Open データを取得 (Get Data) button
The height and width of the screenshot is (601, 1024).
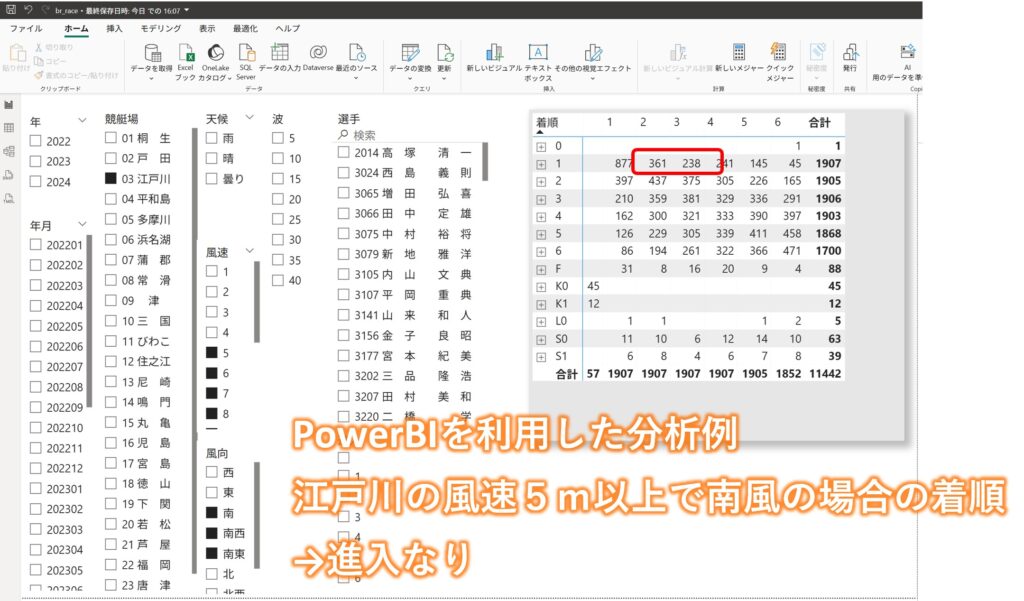(x=152, y=62)
